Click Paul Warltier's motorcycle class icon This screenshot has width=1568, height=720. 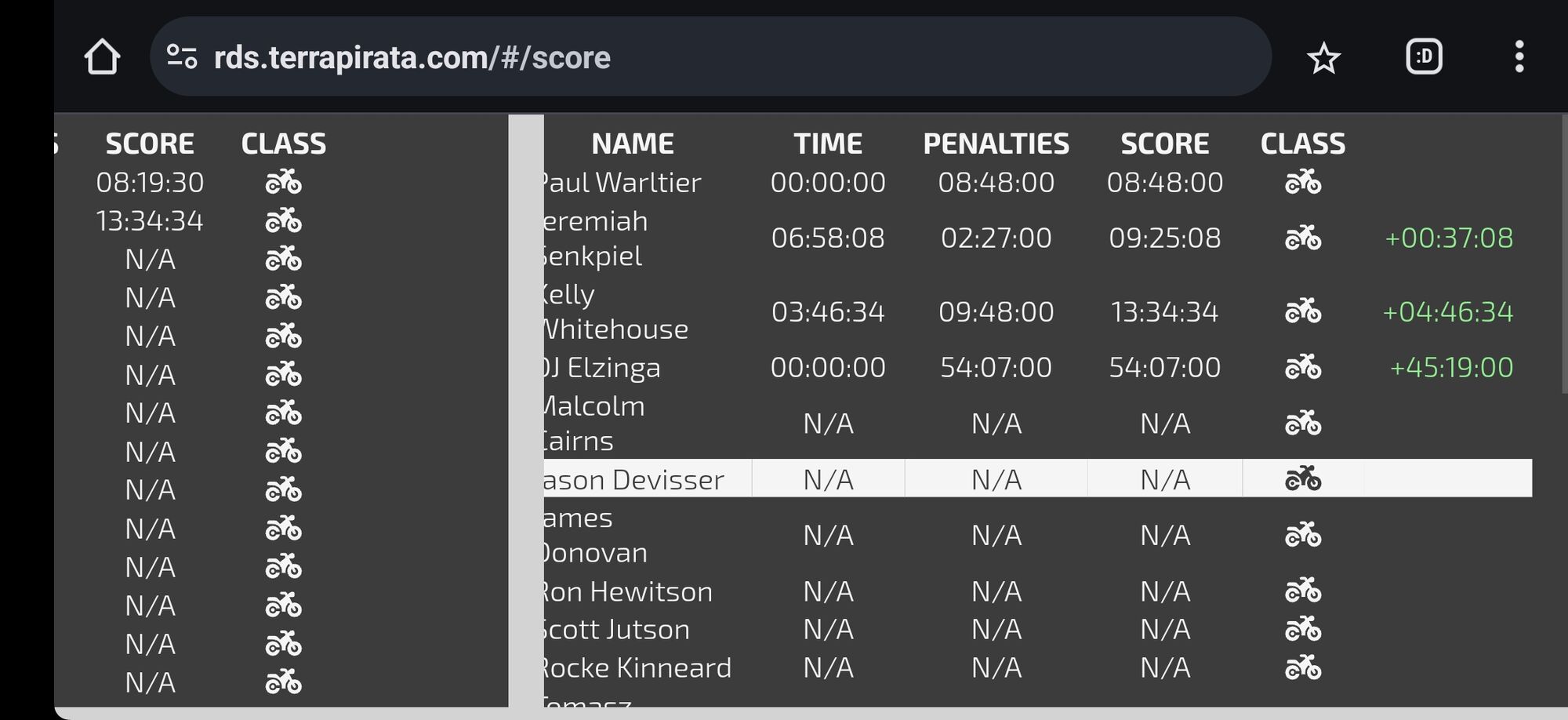tap(1302, 182)
